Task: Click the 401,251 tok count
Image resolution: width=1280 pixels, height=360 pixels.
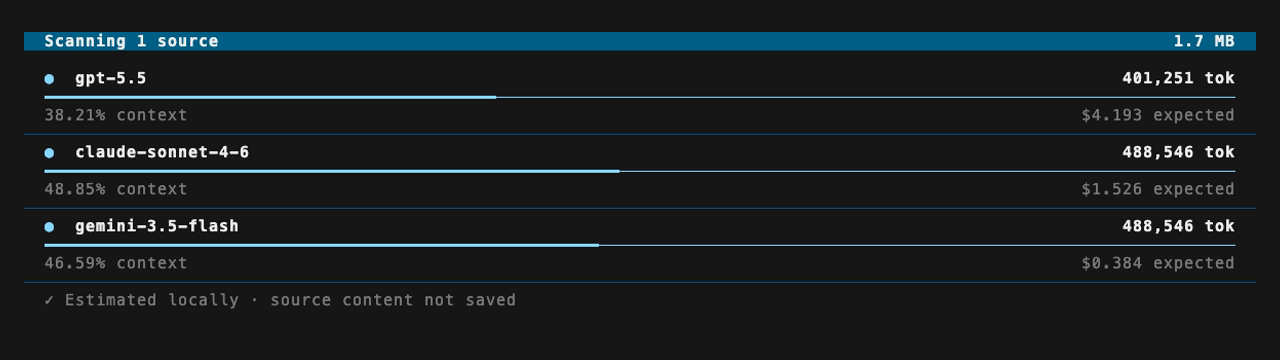Action: click(1178, 78)
